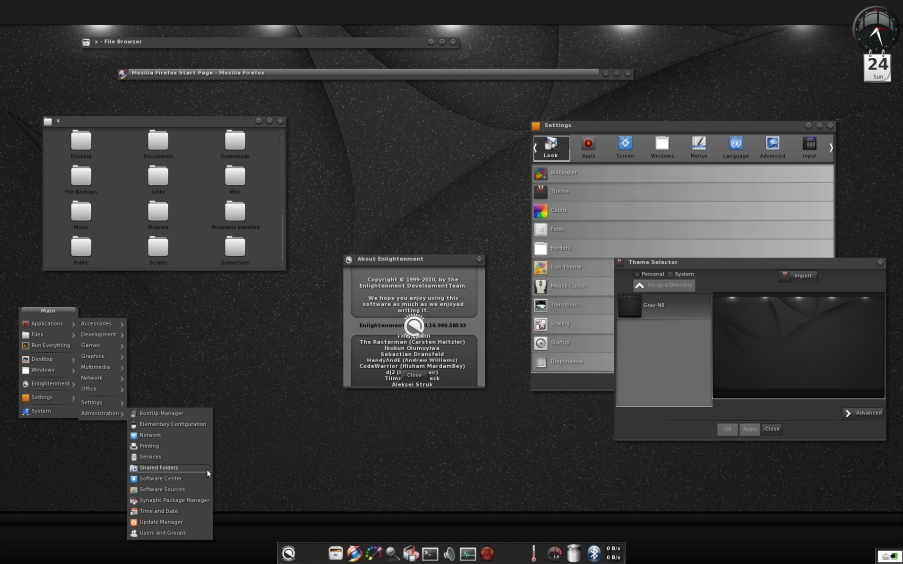The width and height of the screenshot is (903, 564).
Task: Switch to the Menus settings category
Action: [699, 147]
